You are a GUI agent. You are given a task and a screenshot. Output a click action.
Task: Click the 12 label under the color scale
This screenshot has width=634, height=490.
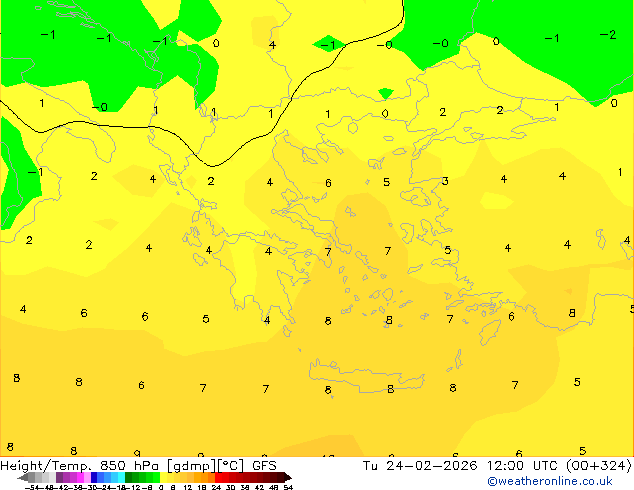(x=188, y=487)
